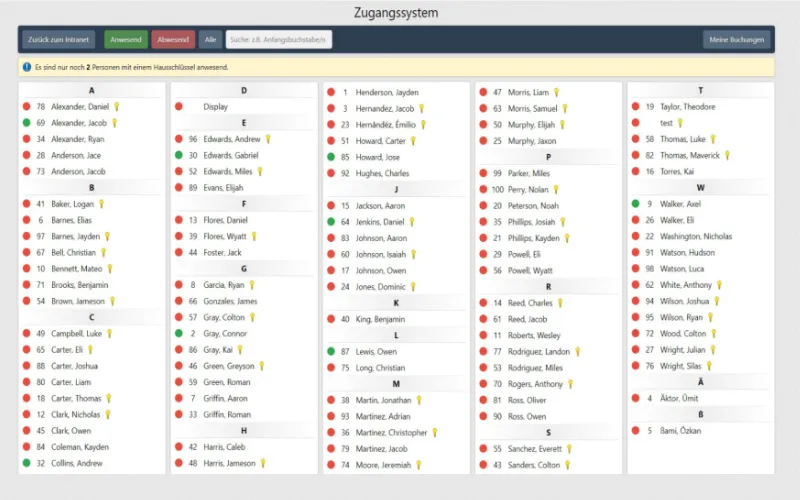The height and width of the screenshot is (500, 800).
Task: Click the info icon in the yellow banner
Action: (x=26, y=67)
